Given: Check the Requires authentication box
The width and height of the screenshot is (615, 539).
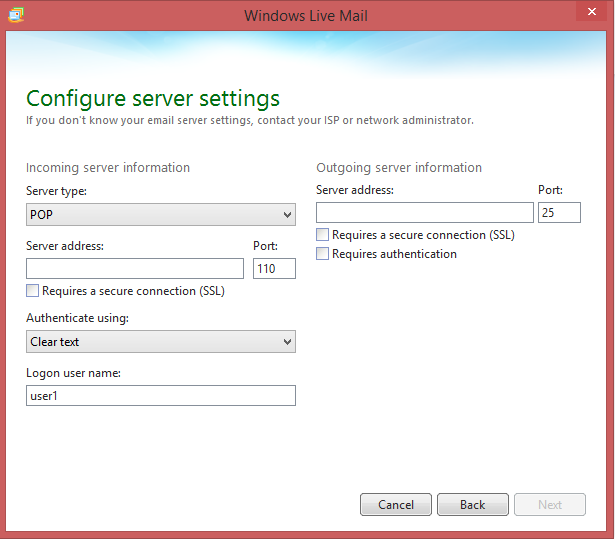Looking at the screenshot, I should point(323,254).
